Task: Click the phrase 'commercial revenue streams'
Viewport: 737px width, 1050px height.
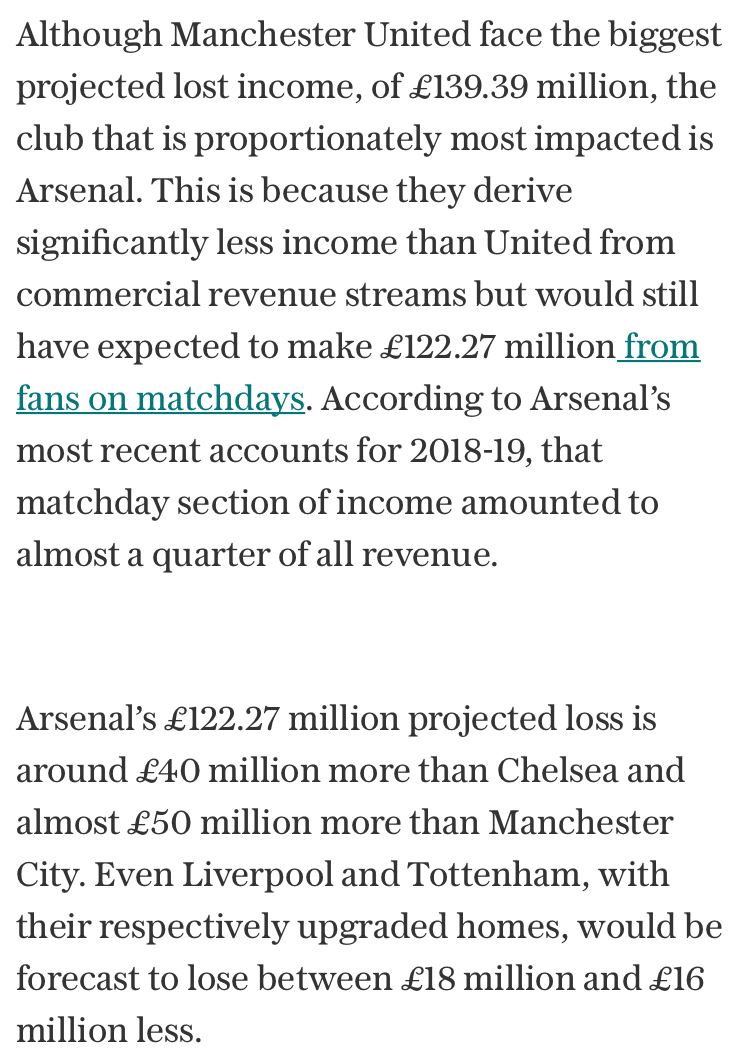Action: [241, 295]
